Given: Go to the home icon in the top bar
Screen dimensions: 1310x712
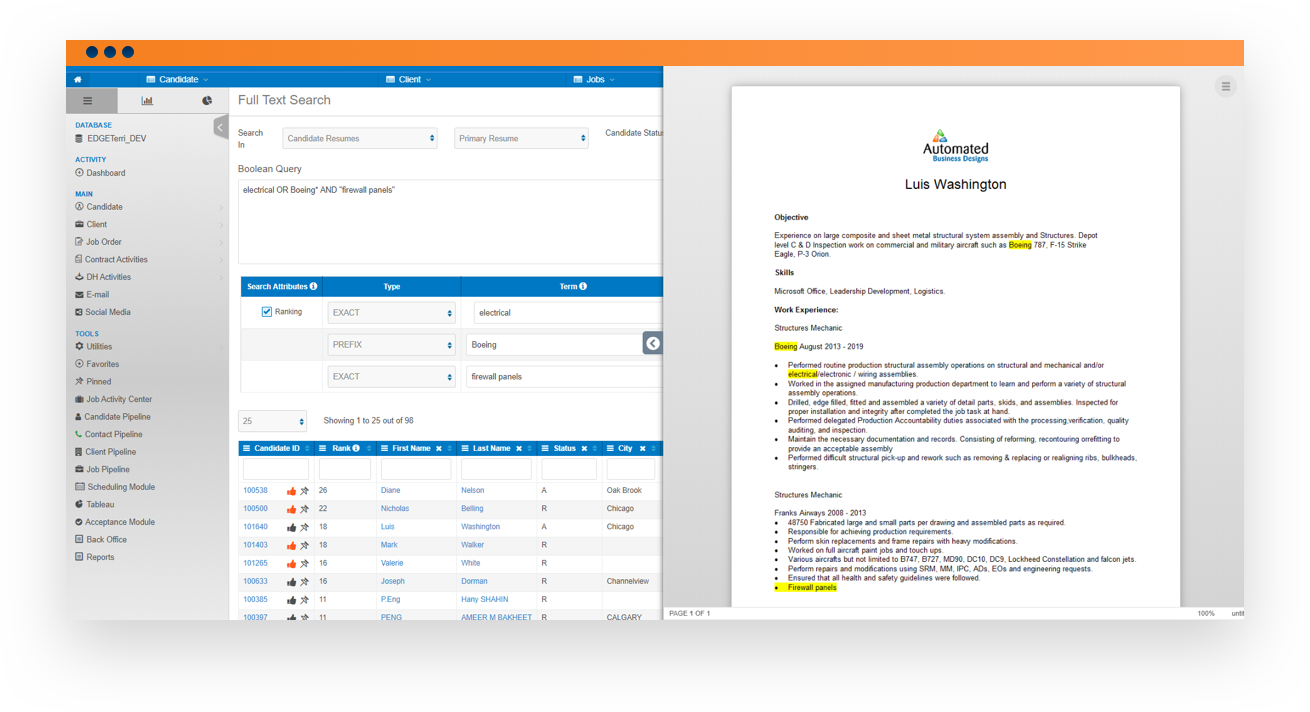Looking at the screenshot, I should point(78,79).
